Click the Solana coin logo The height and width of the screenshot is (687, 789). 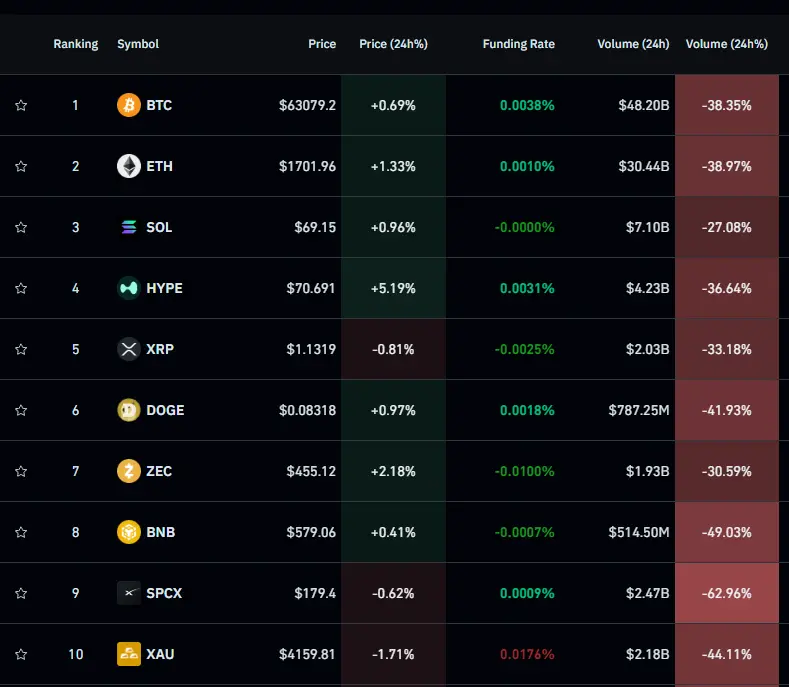[x=129, y=227]
